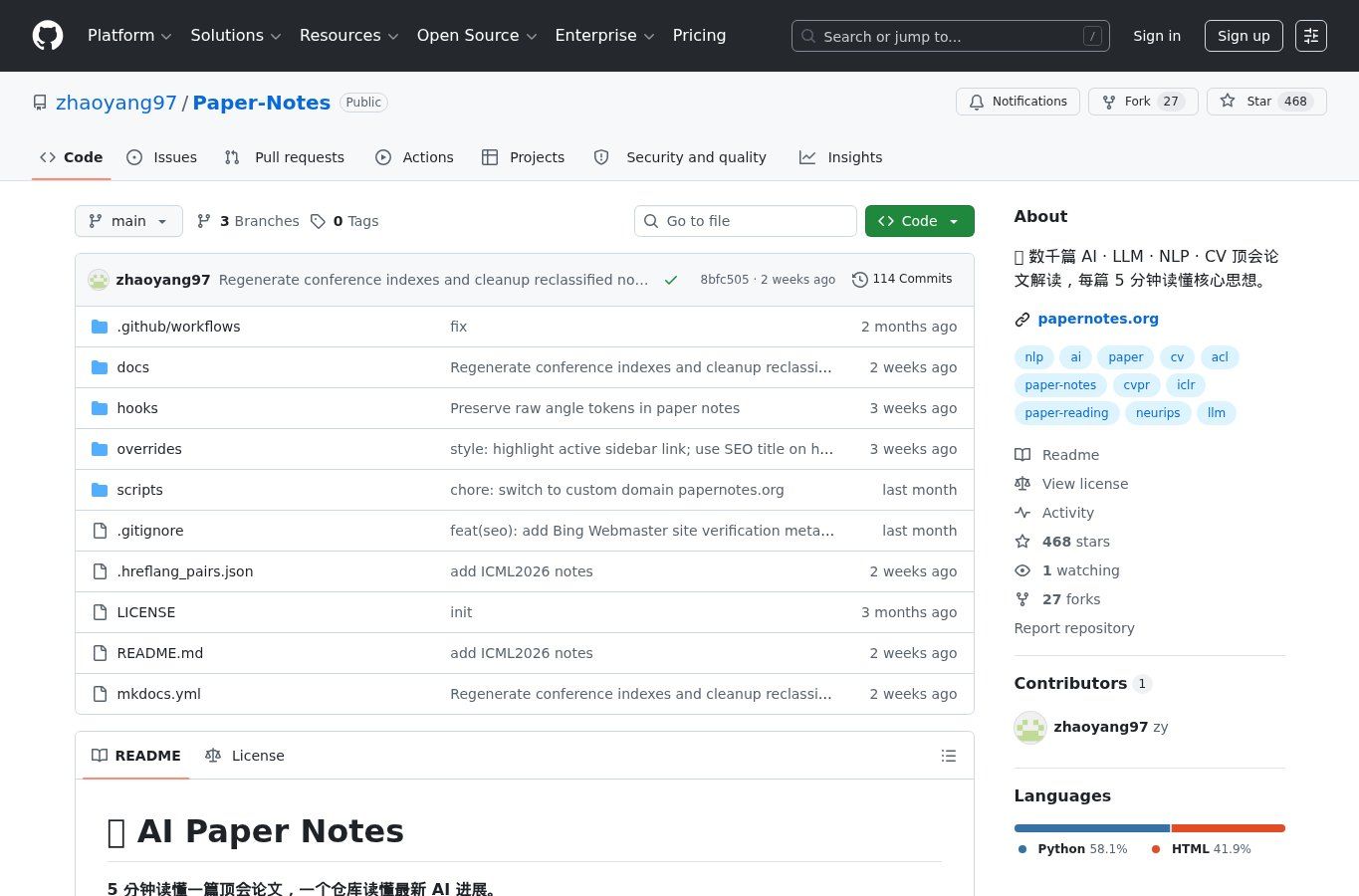Click the overrides folder icon

point(100,449)
